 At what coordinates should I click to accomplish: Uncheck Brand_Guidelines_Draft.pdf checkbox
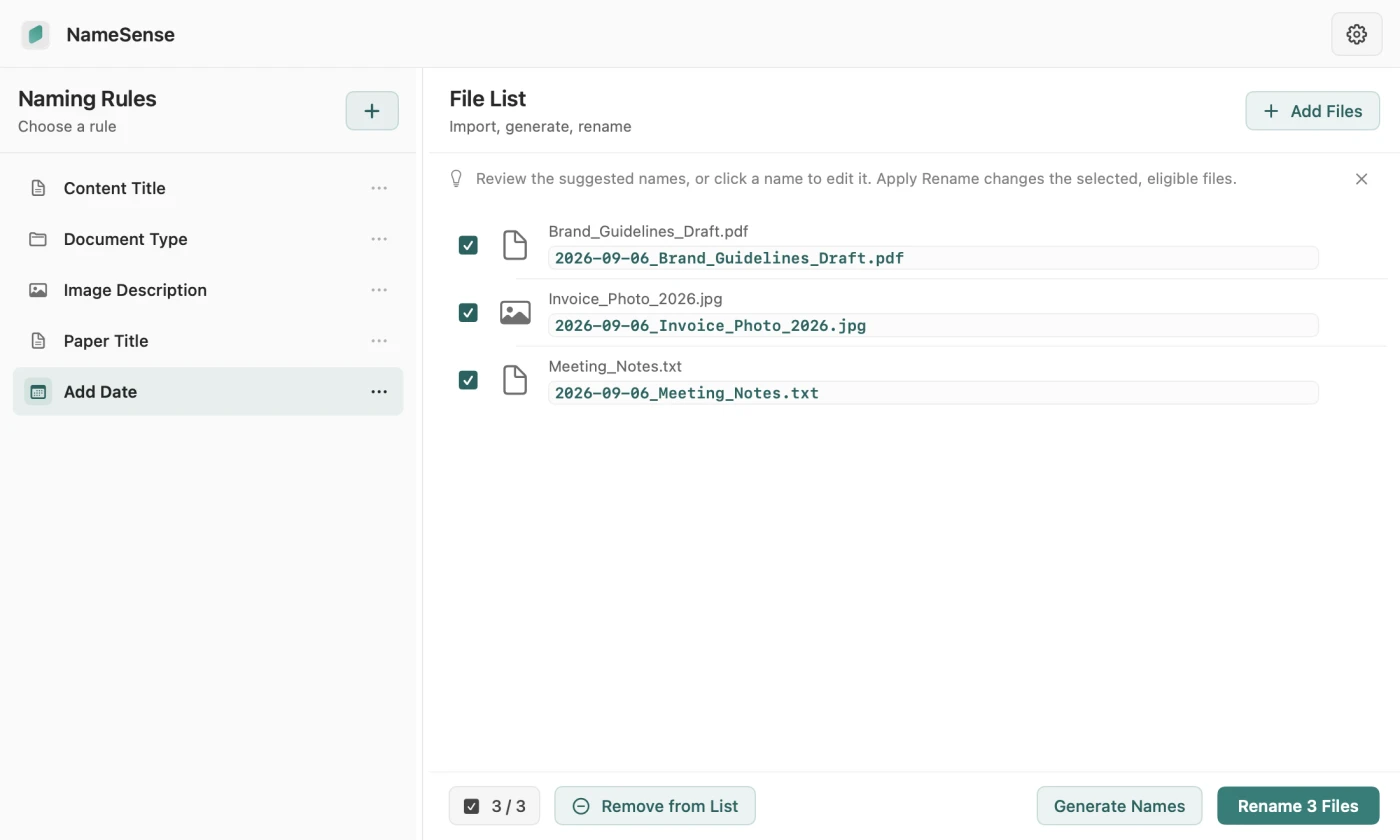click(468, 245)
